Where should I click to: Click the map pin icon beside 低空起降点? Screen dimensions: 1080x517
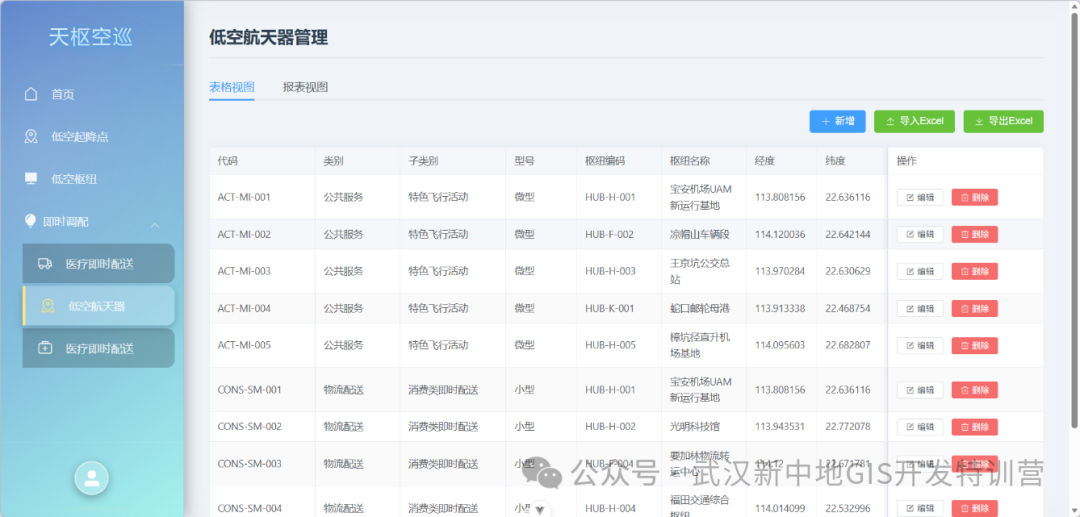click(31, 136)
